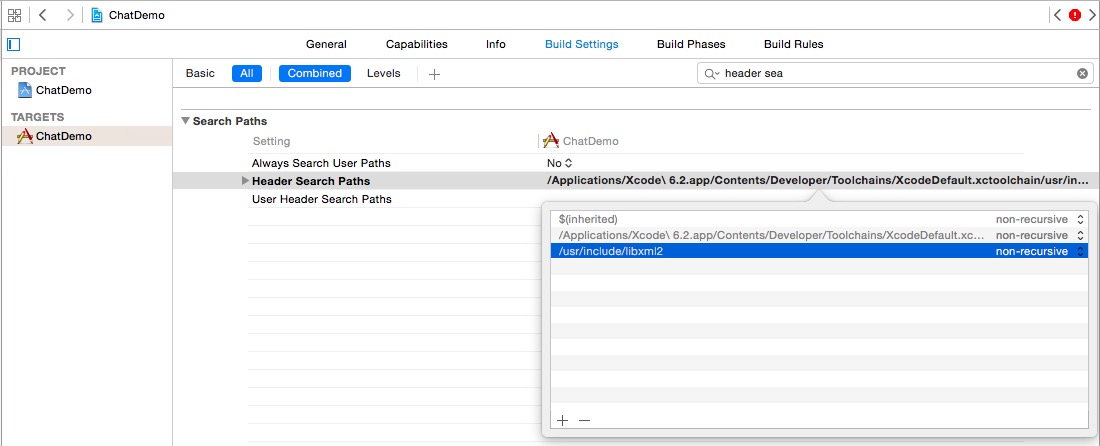The width and height of the screenshot is (1100, 446).
Task: Clear the build settings search text
Action: 1082,73
